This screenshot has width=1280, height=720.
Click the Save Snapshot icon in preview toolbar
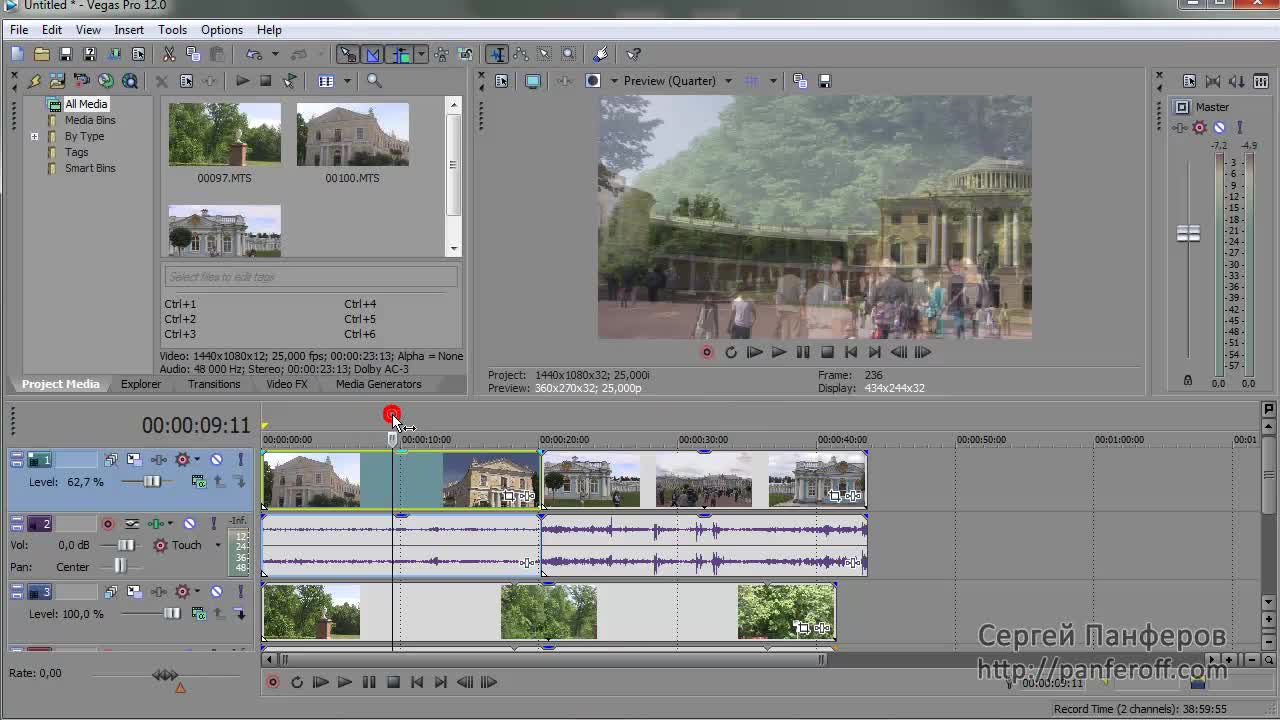point(824,81)
